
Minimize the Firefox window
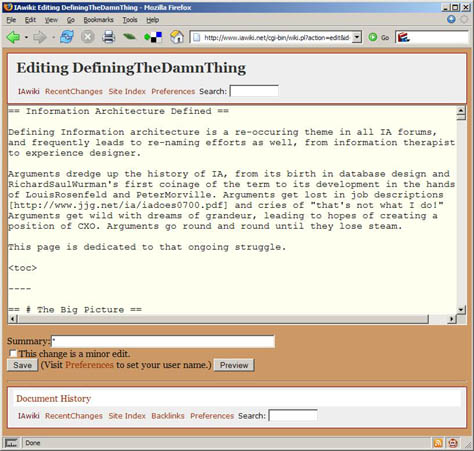[x=446, y=7]
